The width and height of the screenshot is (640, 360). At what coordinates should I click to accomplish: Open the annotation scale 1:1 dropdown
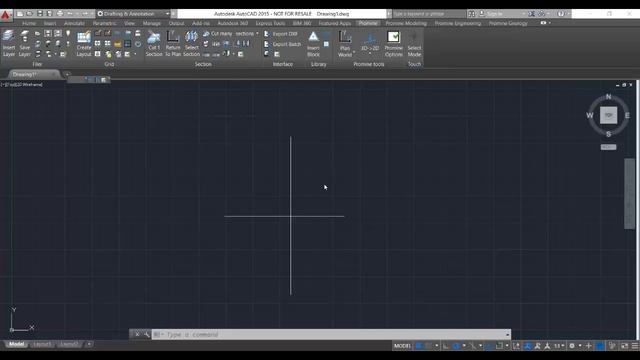coord(559,346)
